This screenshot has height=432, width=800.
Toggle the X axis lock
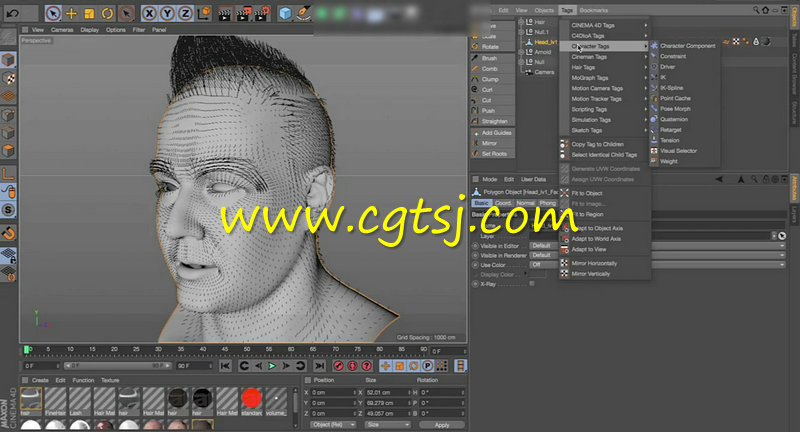click(148, 13)
